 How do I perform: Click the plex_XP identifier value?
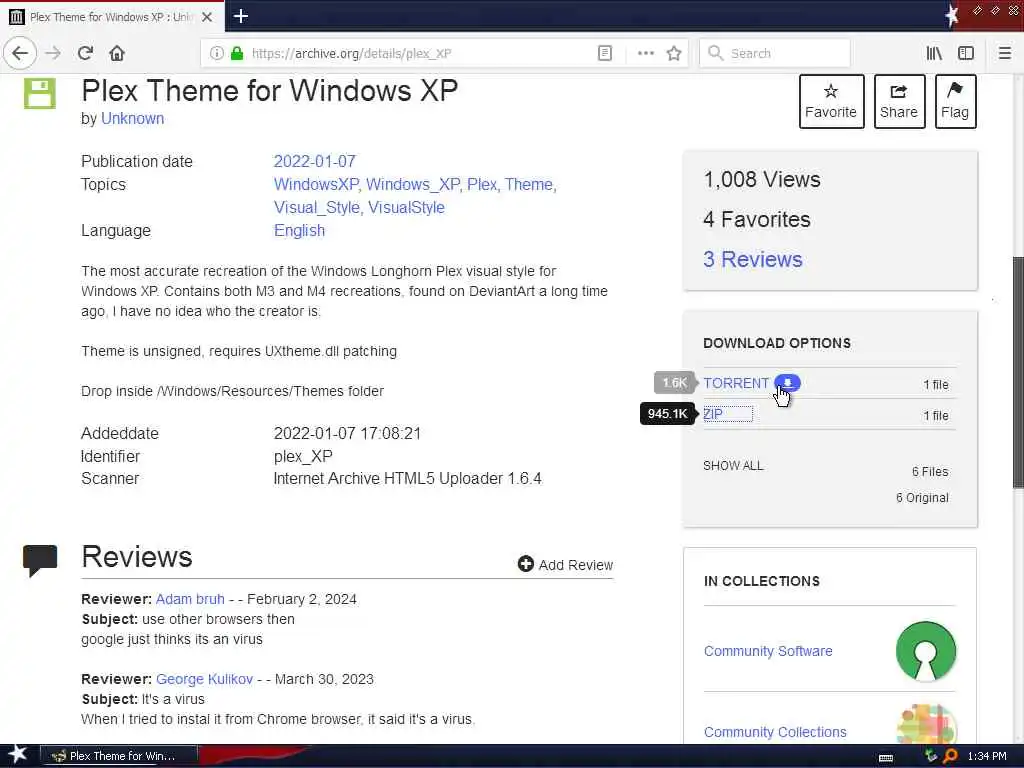[x=303, y=456]
